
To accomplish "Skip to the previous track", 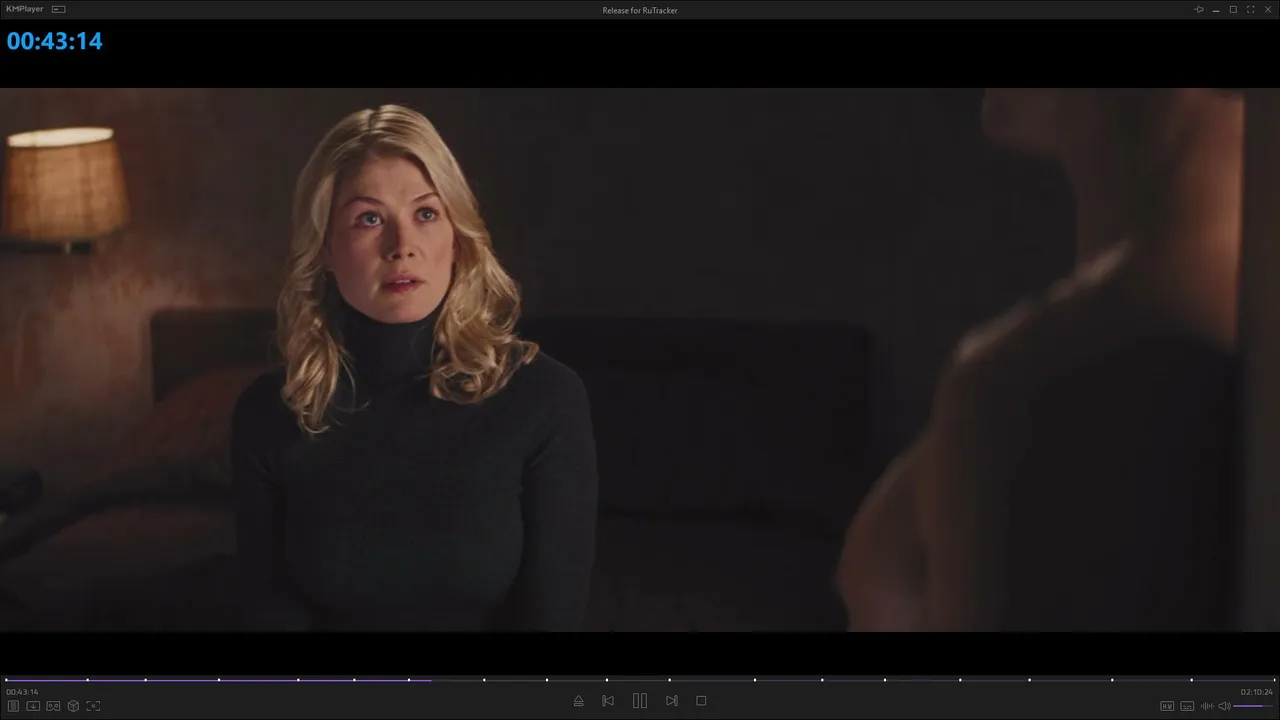I will pos(608,701).
